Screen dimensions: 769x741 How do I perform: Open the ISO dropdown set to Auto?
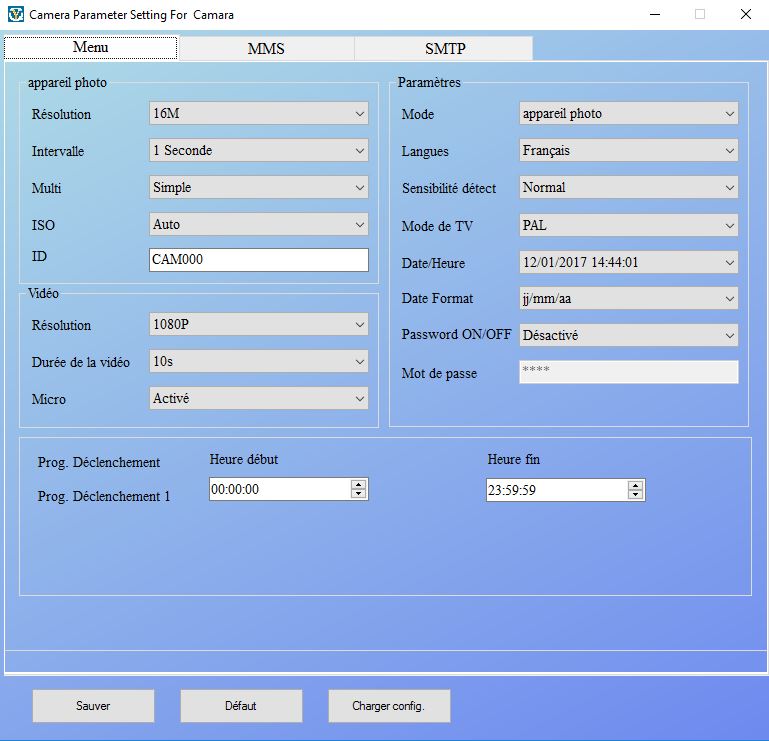[x=258, y=225]
